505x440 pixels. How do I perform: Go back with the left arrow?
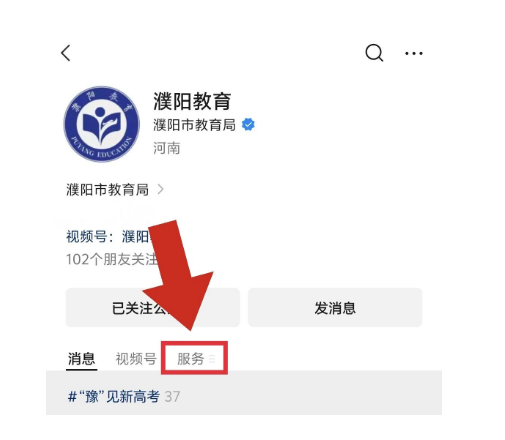66,53
